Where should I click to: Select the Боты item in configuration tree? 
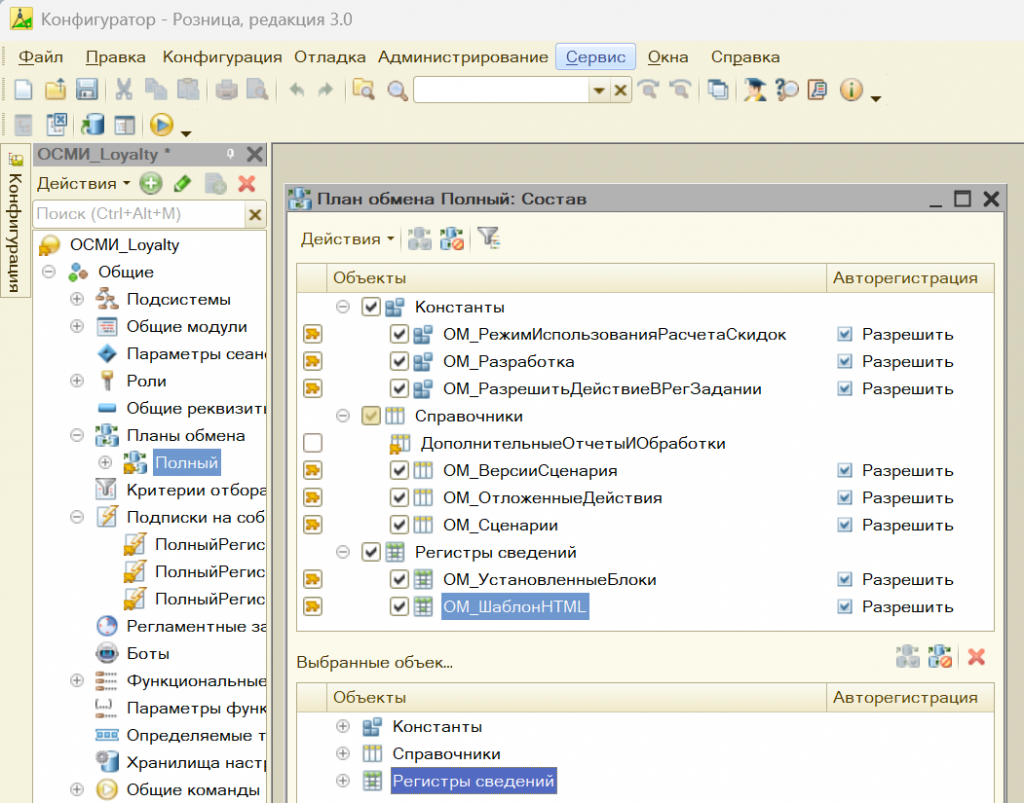(x=147, y=653)
